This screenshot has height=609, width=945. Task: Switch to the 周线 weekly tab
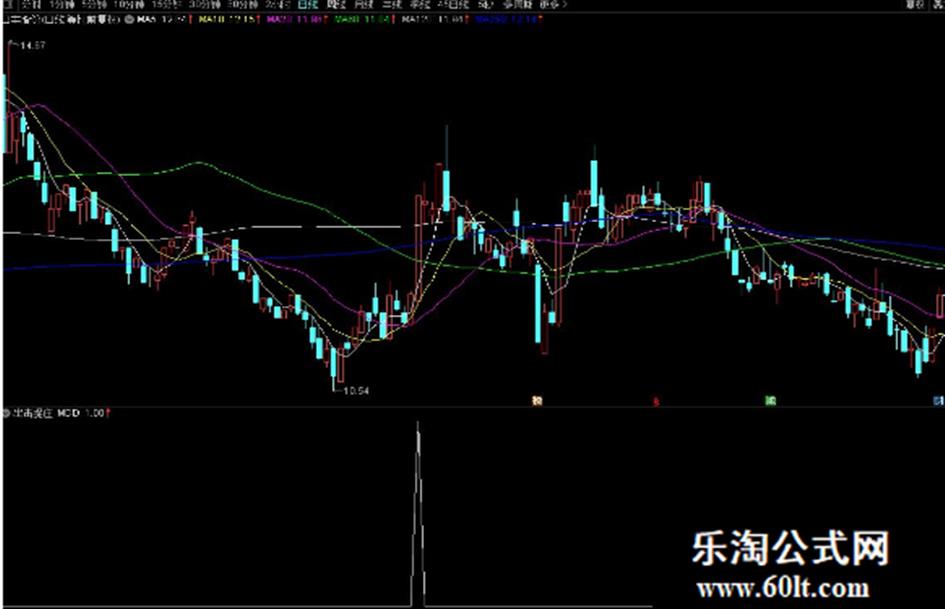click(x=336, y=4)
